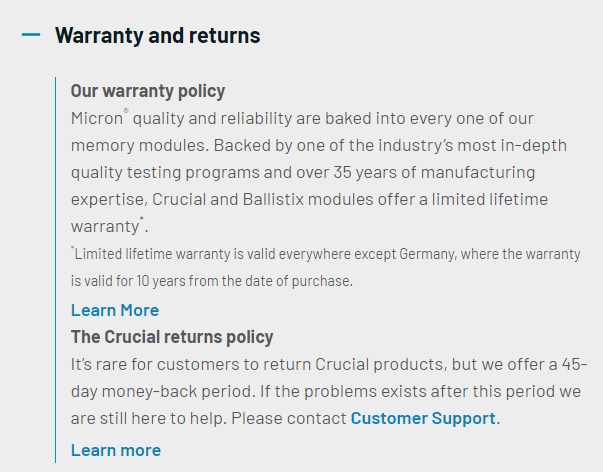
Task: Click the "Please contact" text before Customer Support
Action: click(296, 418)
